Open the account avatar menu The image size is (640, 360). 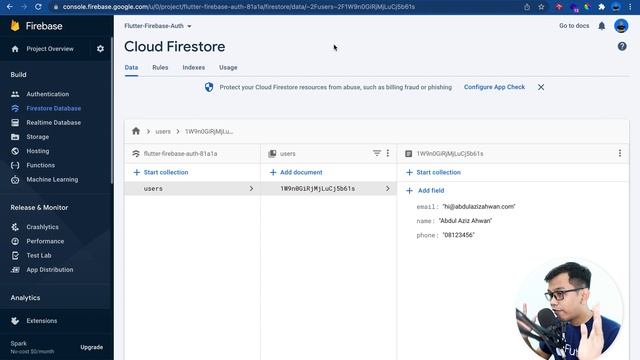pyautogui.click(x=621, y=26)
